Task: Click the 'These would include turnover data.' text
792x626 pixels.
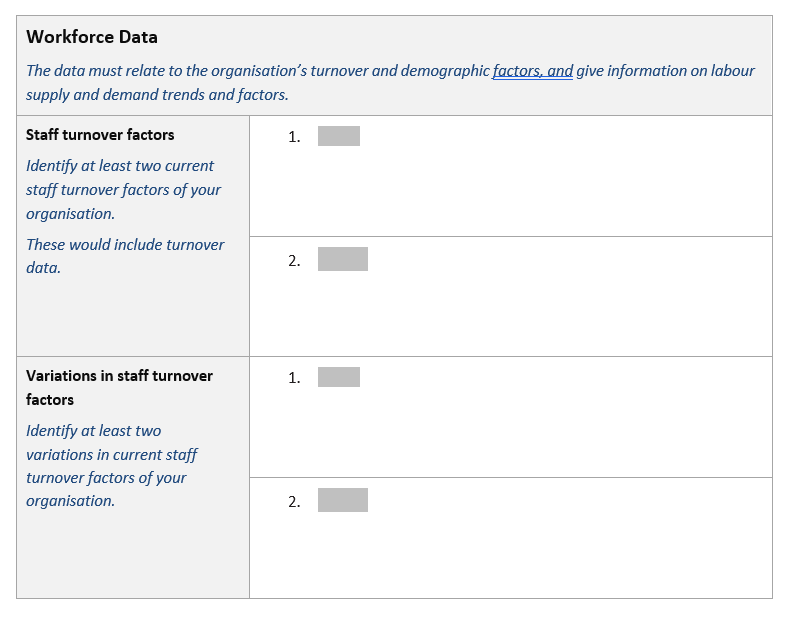Action: [x=125, y=256]
